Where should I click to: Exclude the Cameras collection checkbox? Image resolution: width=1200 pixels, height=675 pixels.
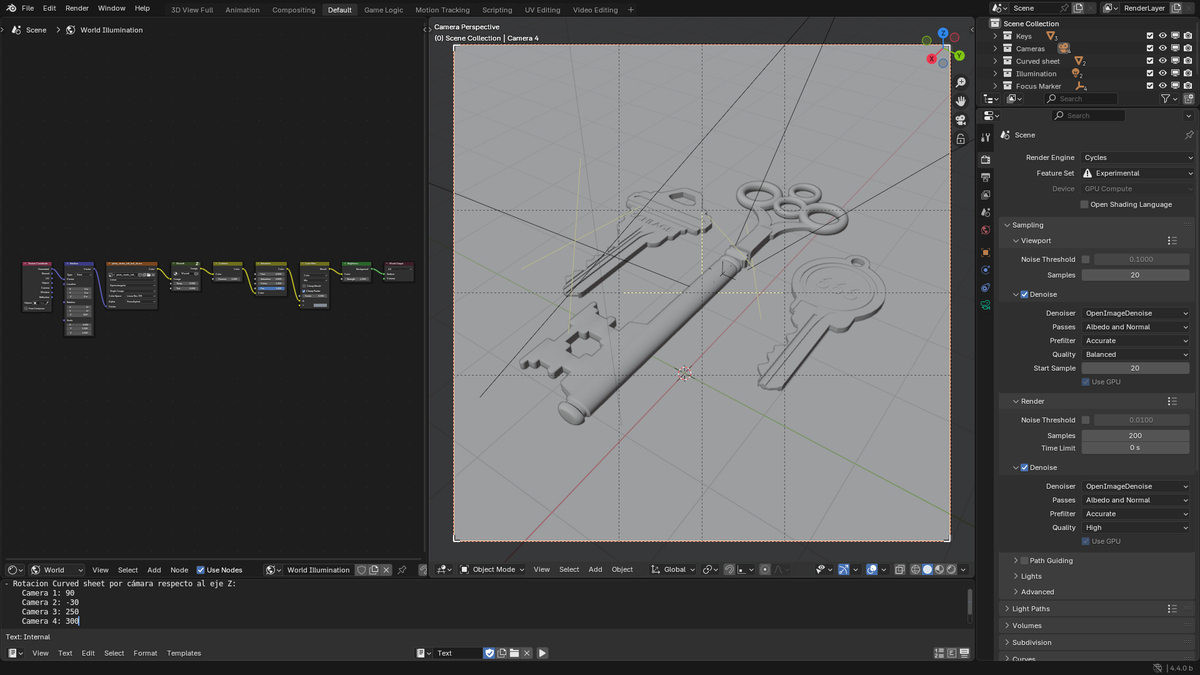tap(1150, 48)
